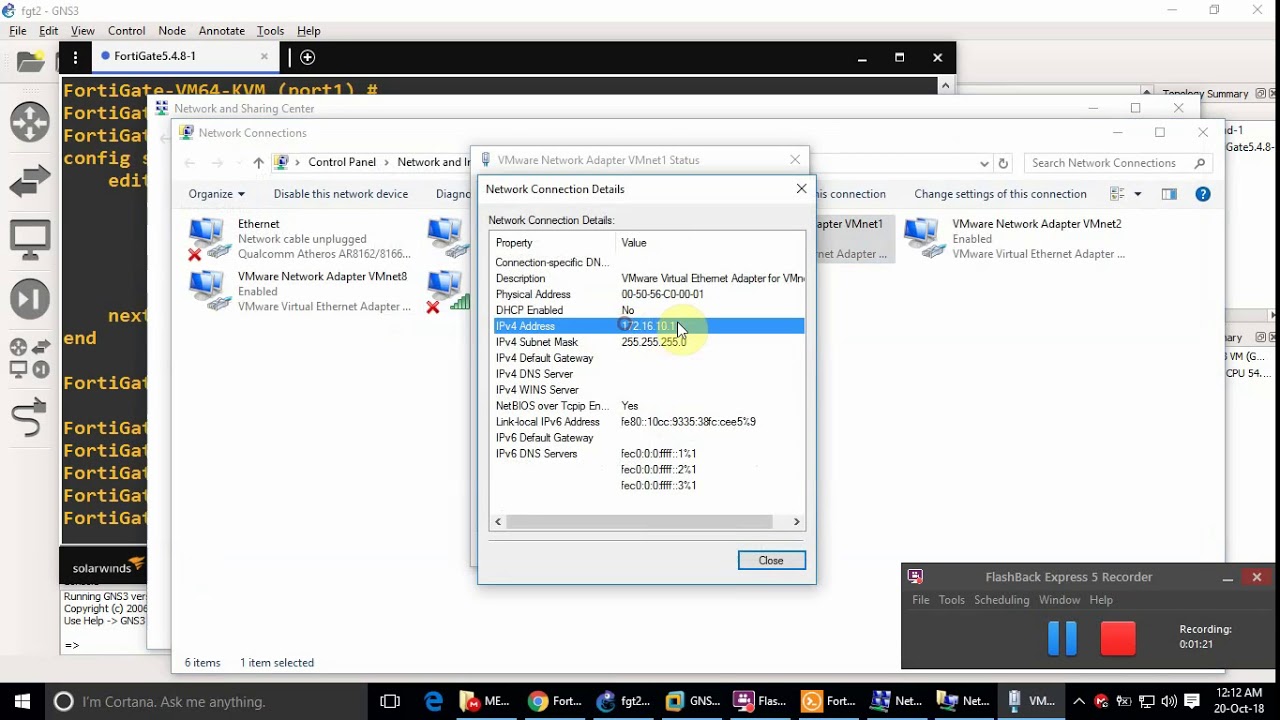Open the Organize dropdown menu
Viewport: 1280px width, 720px height.
(216, 194)
